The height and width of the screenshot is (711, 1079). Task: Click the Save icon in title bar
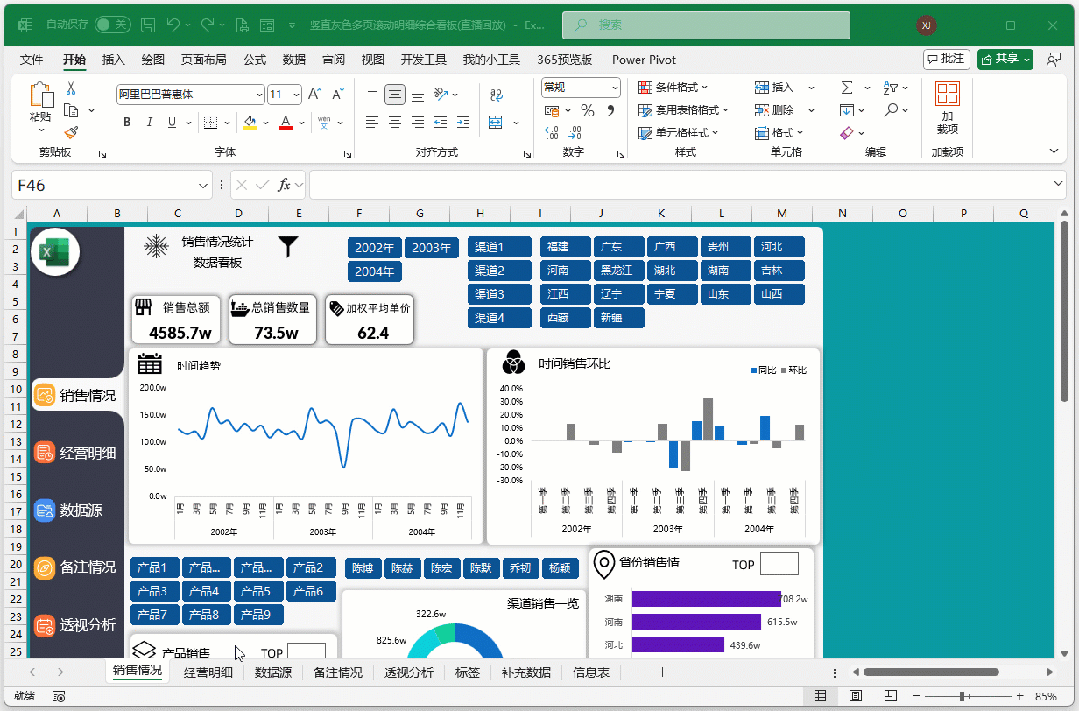coord(148,25)
